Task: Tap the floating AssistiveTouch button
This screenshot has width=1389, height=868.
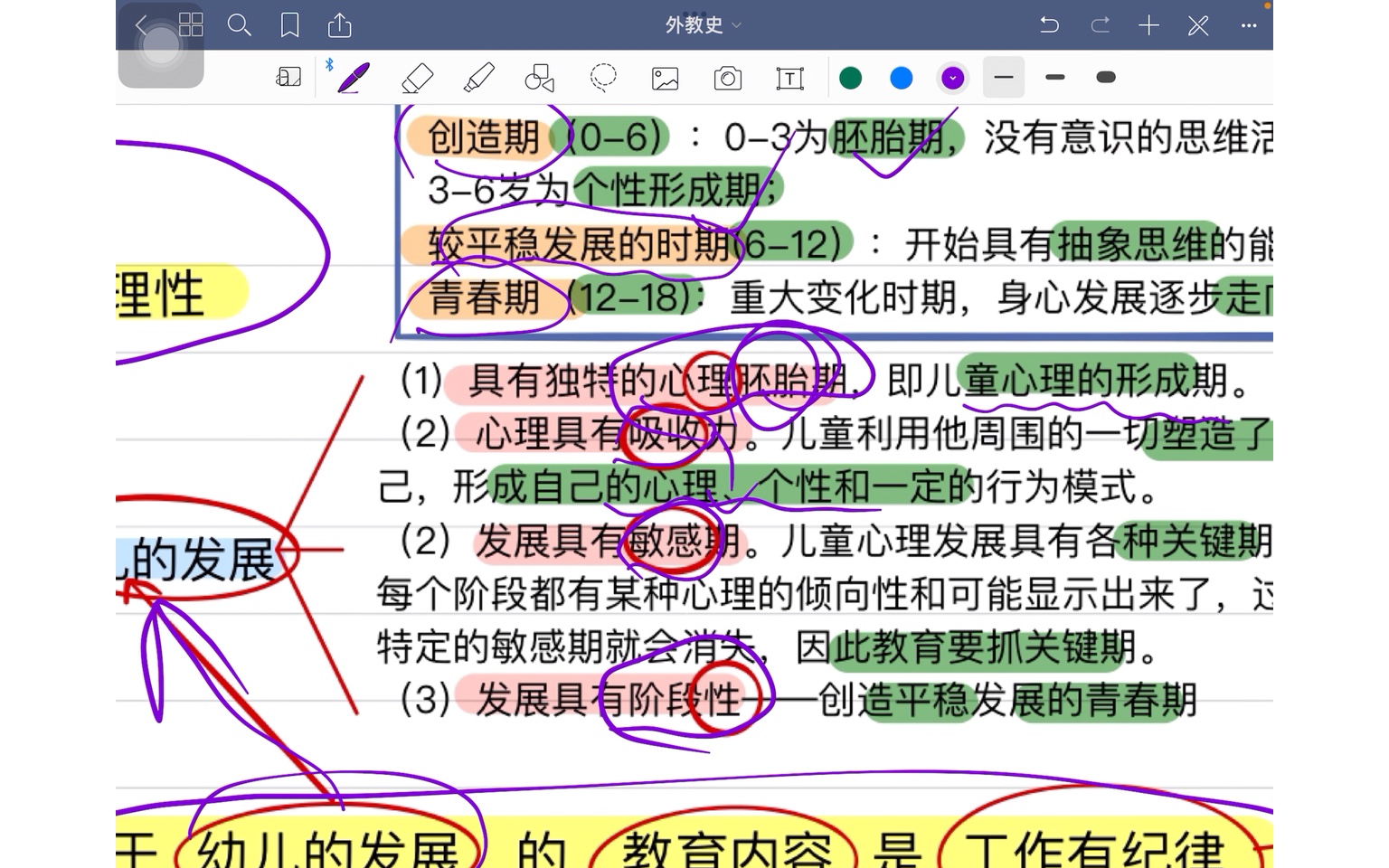Action: (161, 47)
